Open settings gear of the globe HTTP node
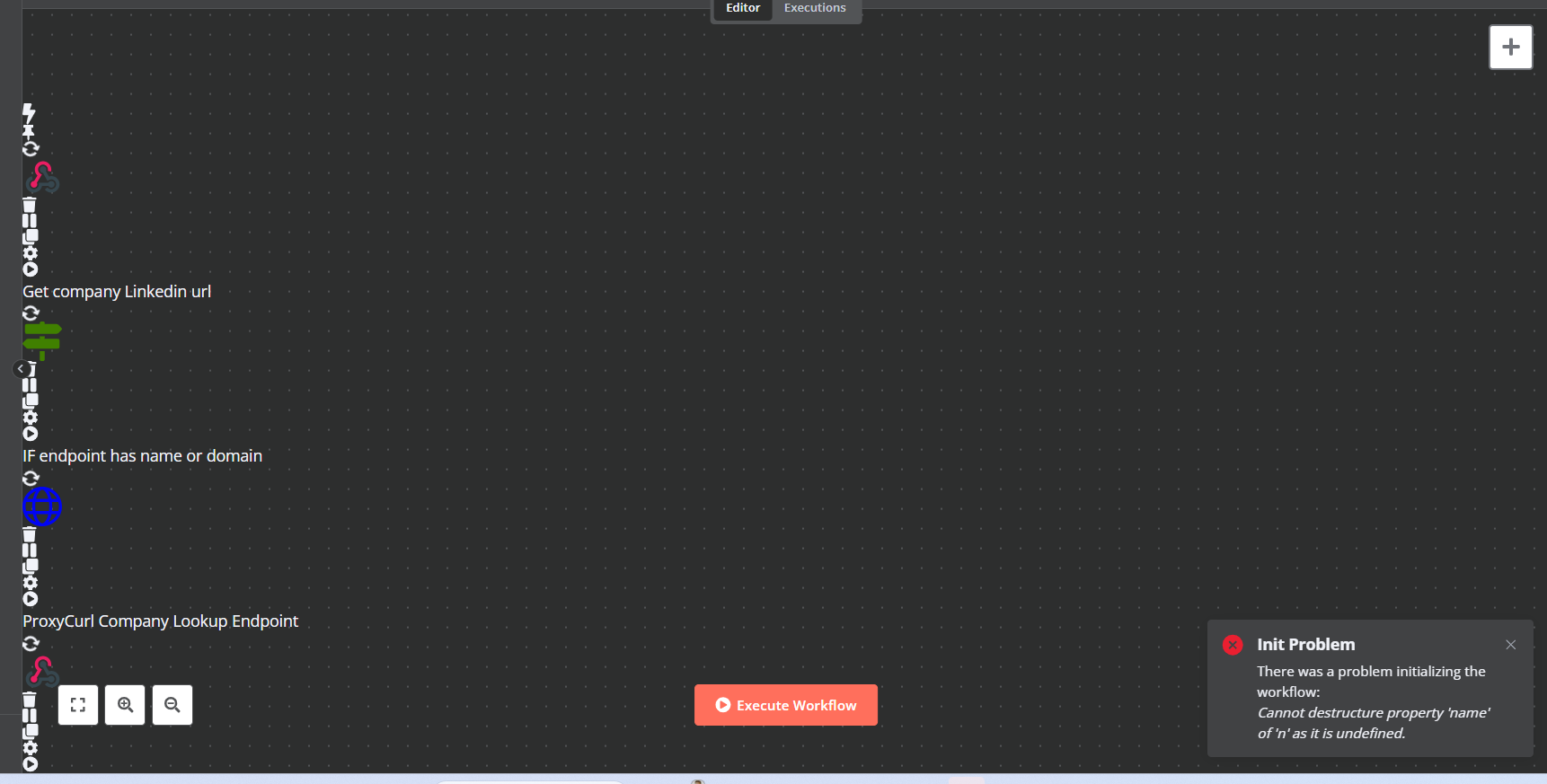The height and width of the screenshot is (784, 1547). pyautogui.click(x=31, y=583)
